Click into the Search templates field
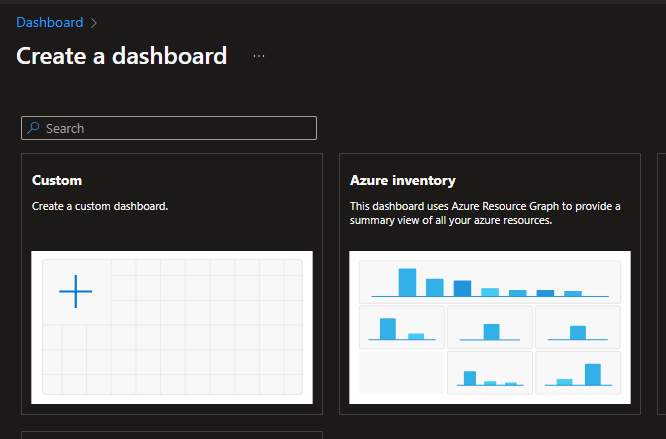The width and height of the screenshot is (666, 439). click(x=169, y=128)
